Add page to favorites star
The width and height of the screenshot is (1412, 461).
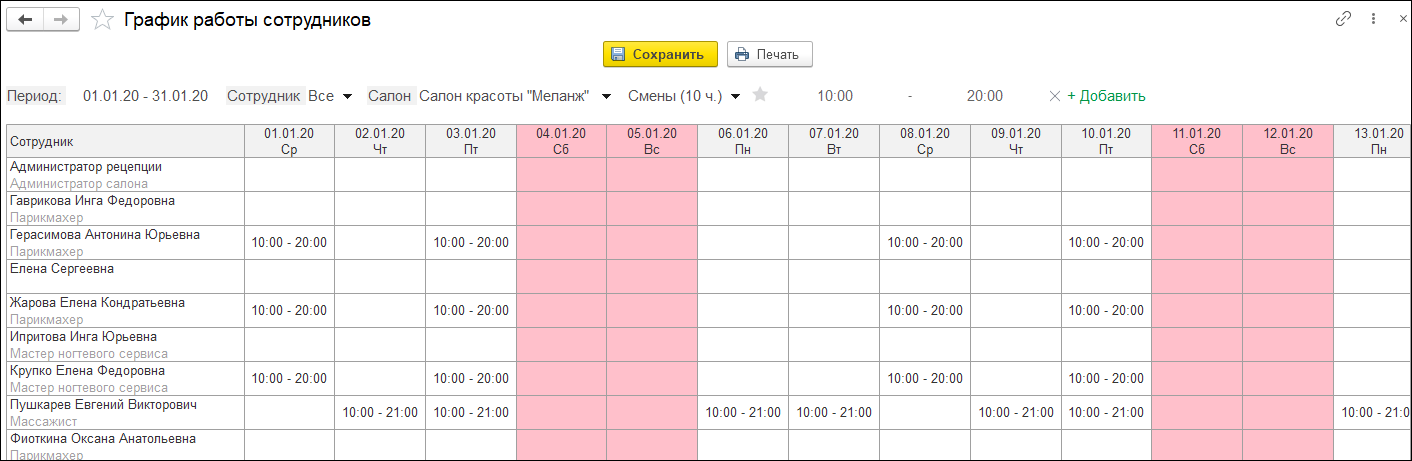point(101,20)
